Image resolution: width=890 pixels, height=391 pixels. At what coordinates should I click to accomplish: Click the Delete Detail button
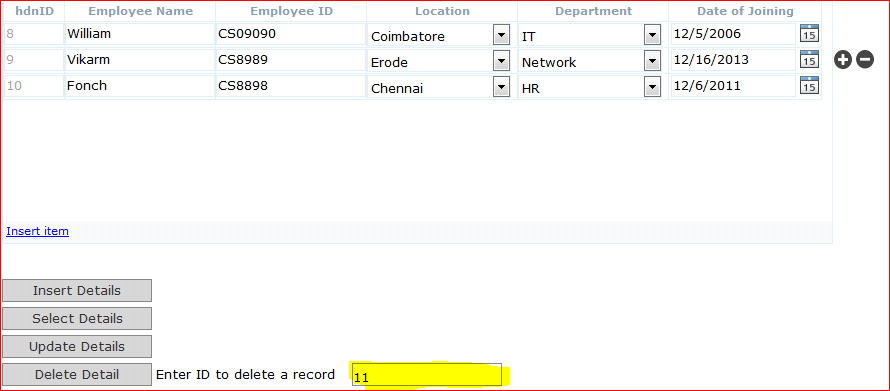tap(77, 375)
